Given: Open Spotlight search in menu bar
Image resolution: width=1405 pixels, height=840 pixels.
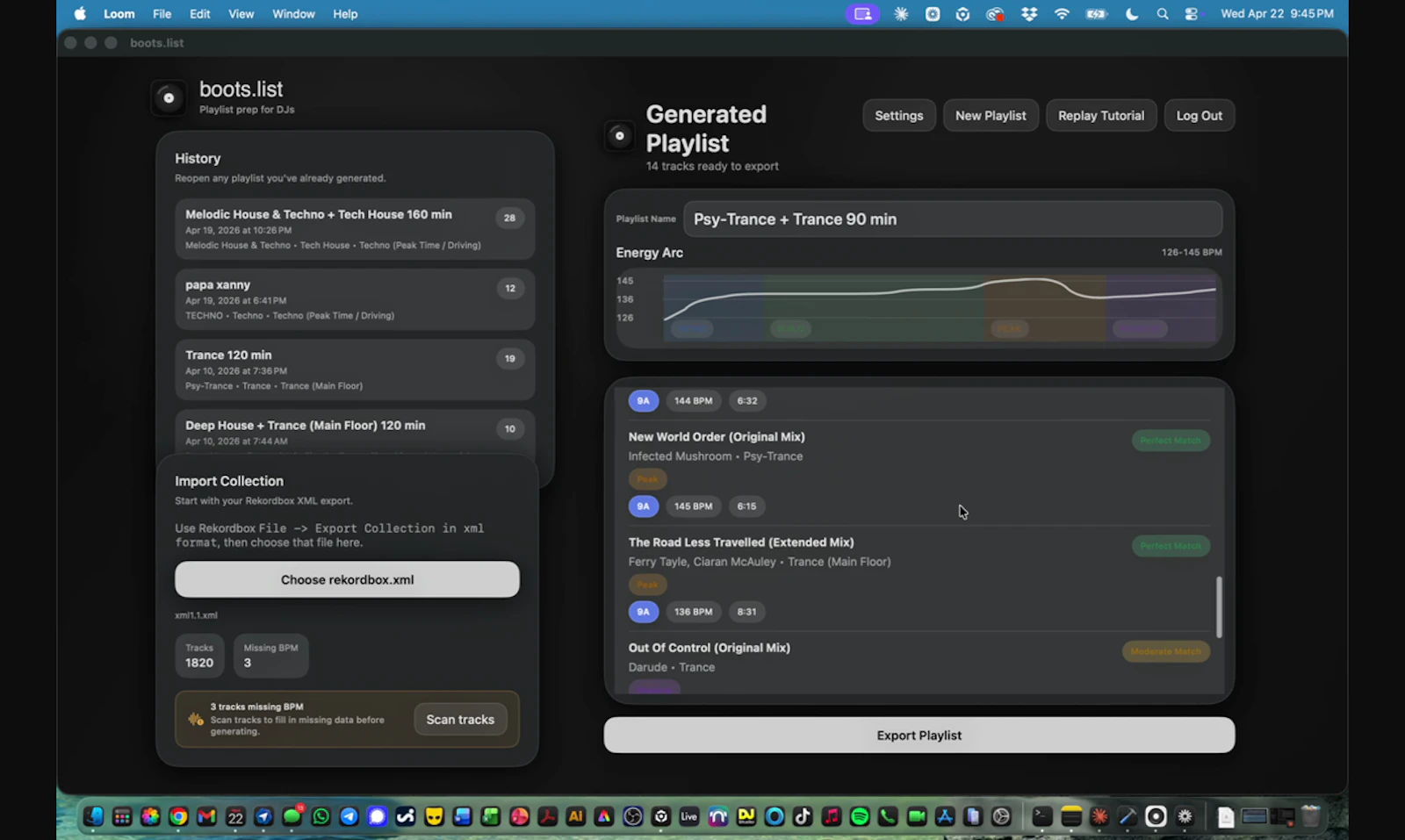Looking at the screenshot, I should click(x=1163, y=14).
